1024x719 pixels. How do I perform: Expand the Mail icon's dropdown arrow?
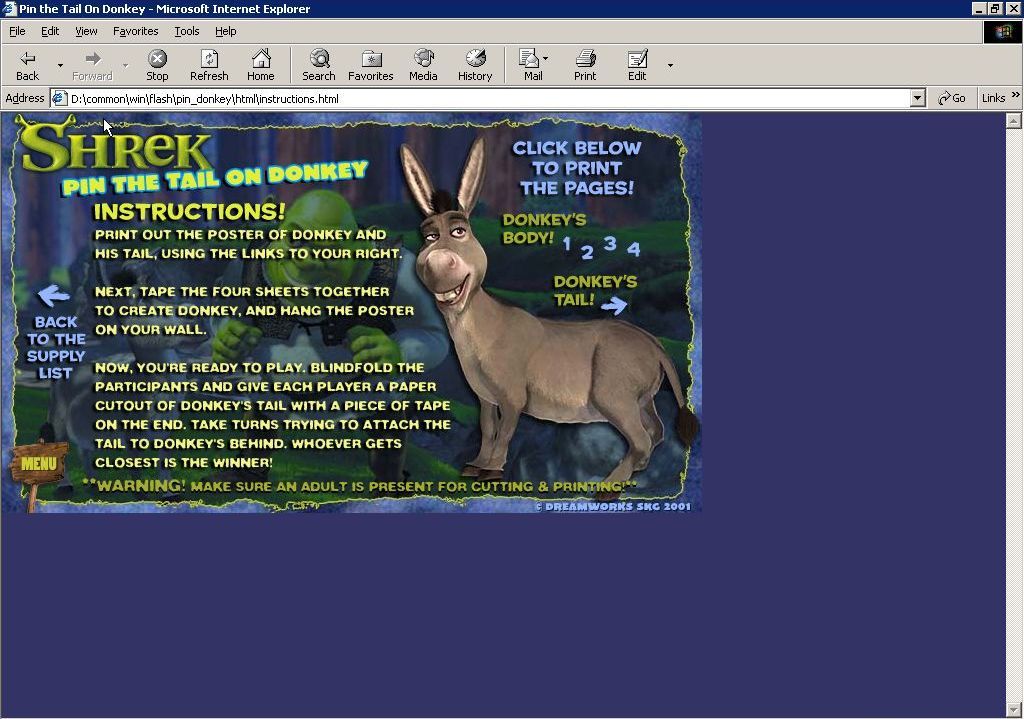point(546,57)
